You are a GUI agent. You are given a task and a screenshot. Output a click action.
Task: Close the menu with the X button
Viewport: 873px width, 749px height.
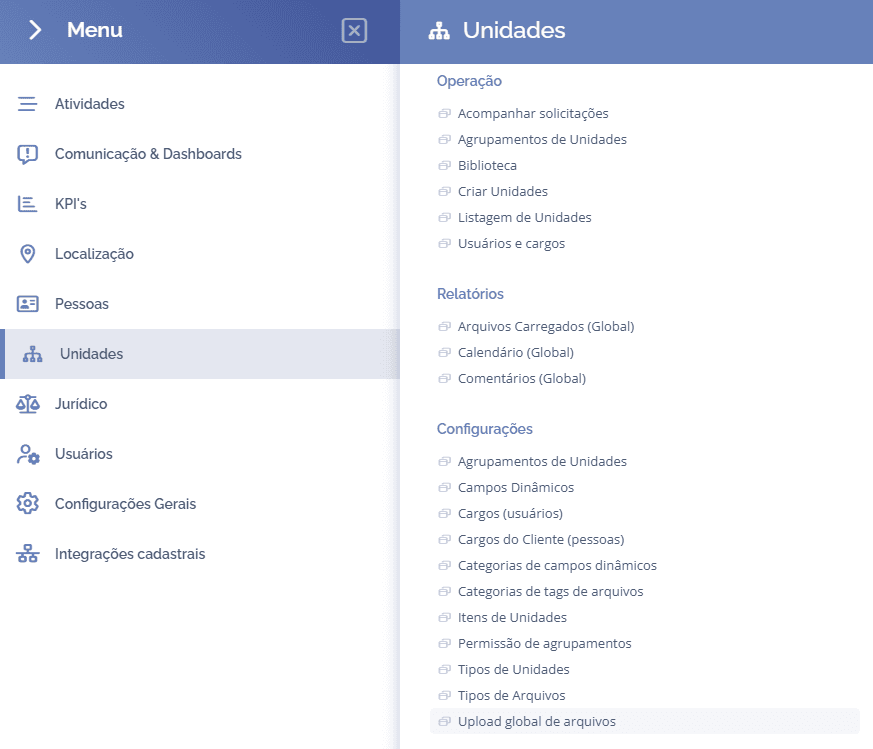coord(354,31)
